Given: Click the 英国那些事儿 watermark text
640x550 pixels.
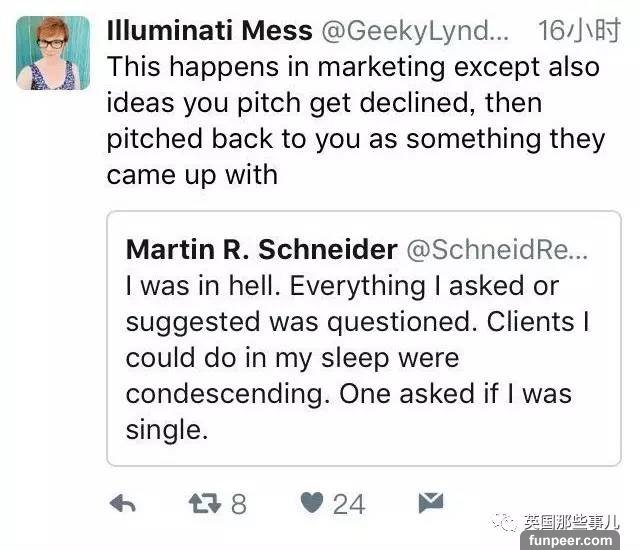Looking at the screenshot, I should click(572, 522).
